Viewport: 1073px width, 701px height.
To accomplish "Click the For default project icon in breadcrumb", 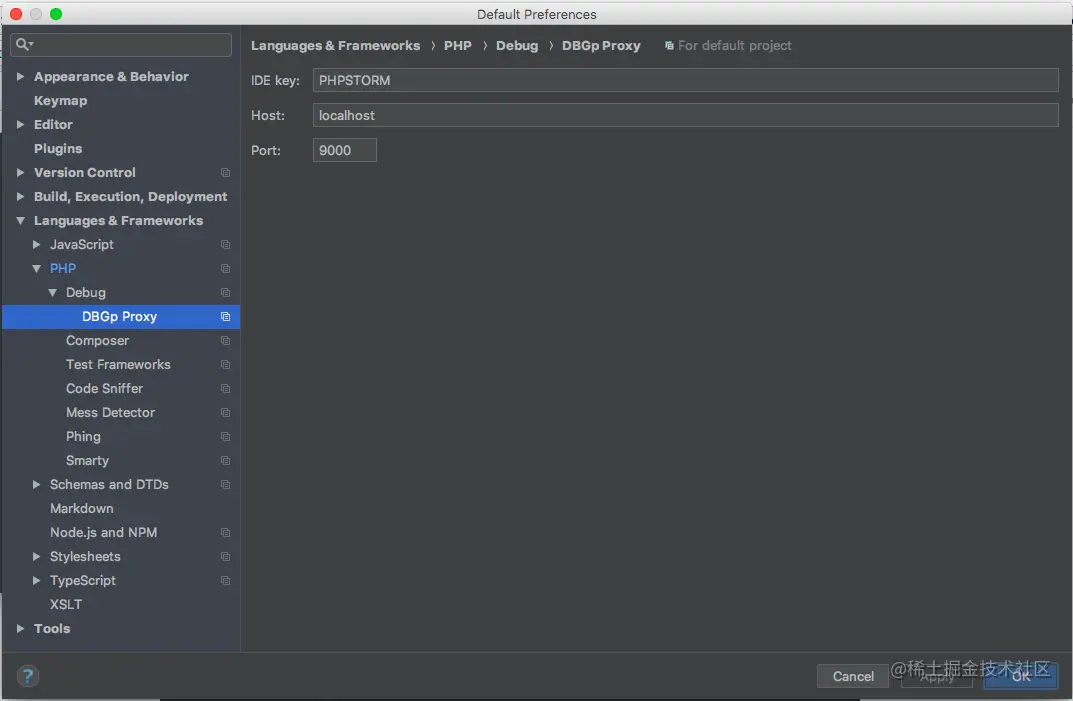I will [x=669, y=46].
